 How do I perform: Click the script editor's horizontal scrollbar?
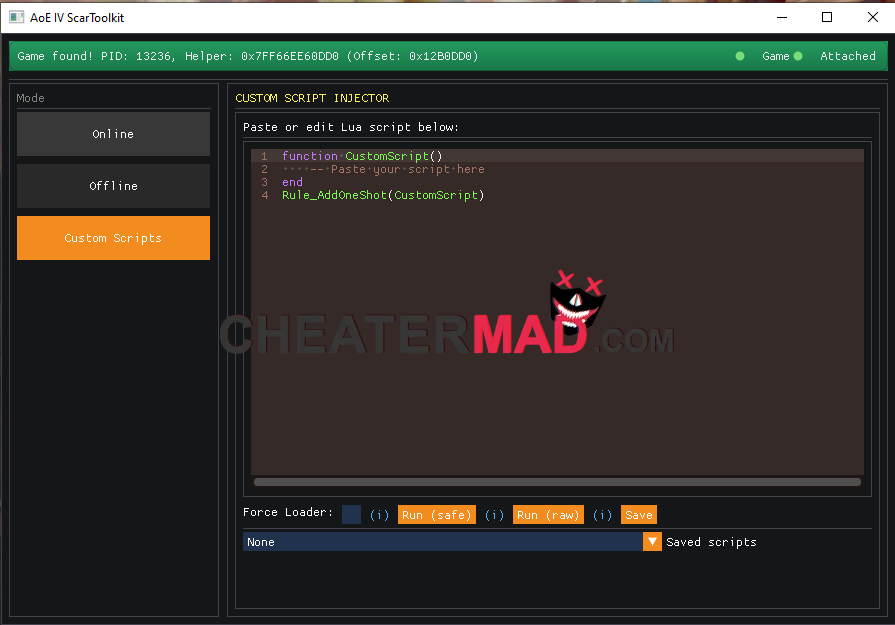pyautogui.click(x=557, y=482)
